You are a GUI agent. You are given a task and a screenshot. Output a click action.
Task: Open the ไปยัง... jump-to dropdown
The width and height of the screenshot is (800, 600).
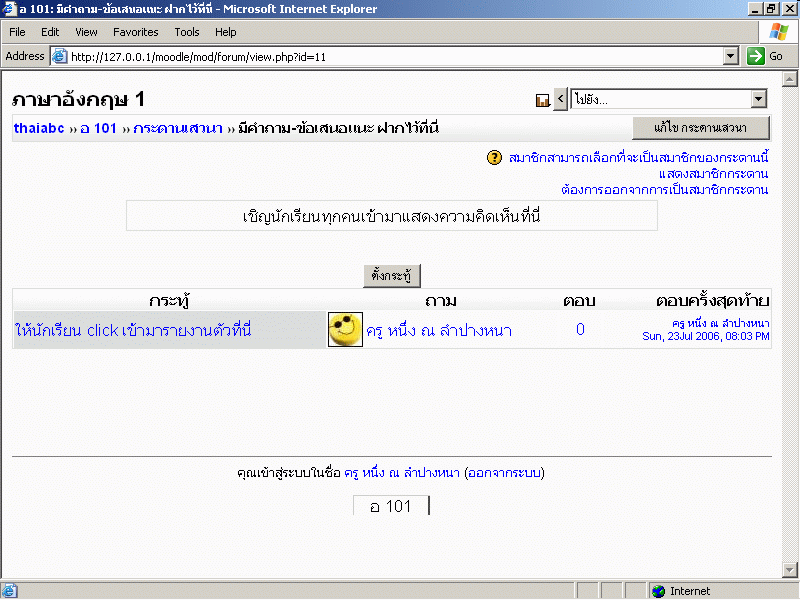click(x=668, y=99)
